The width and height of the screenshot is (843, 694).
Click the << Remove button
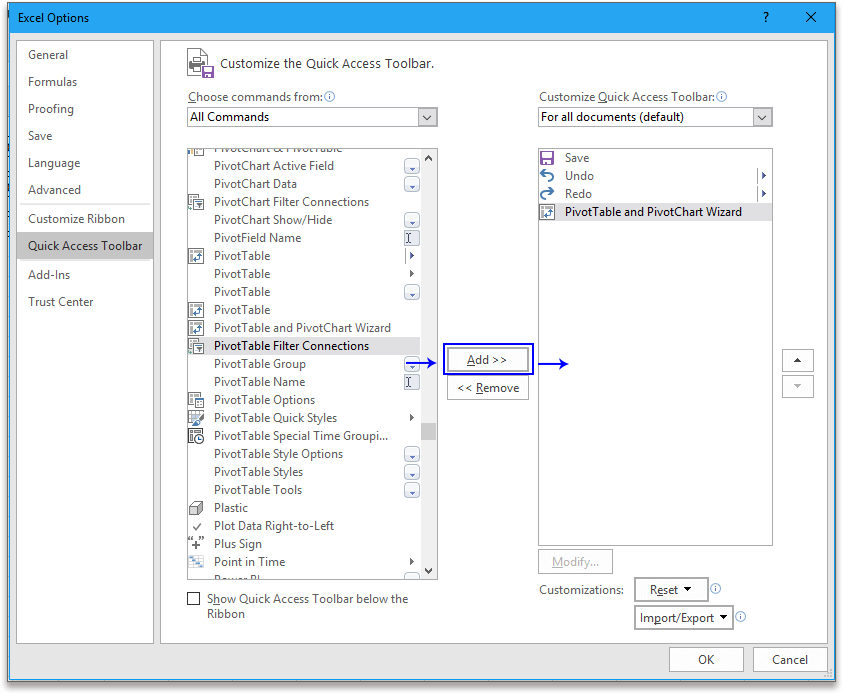(x=488, y=388)
